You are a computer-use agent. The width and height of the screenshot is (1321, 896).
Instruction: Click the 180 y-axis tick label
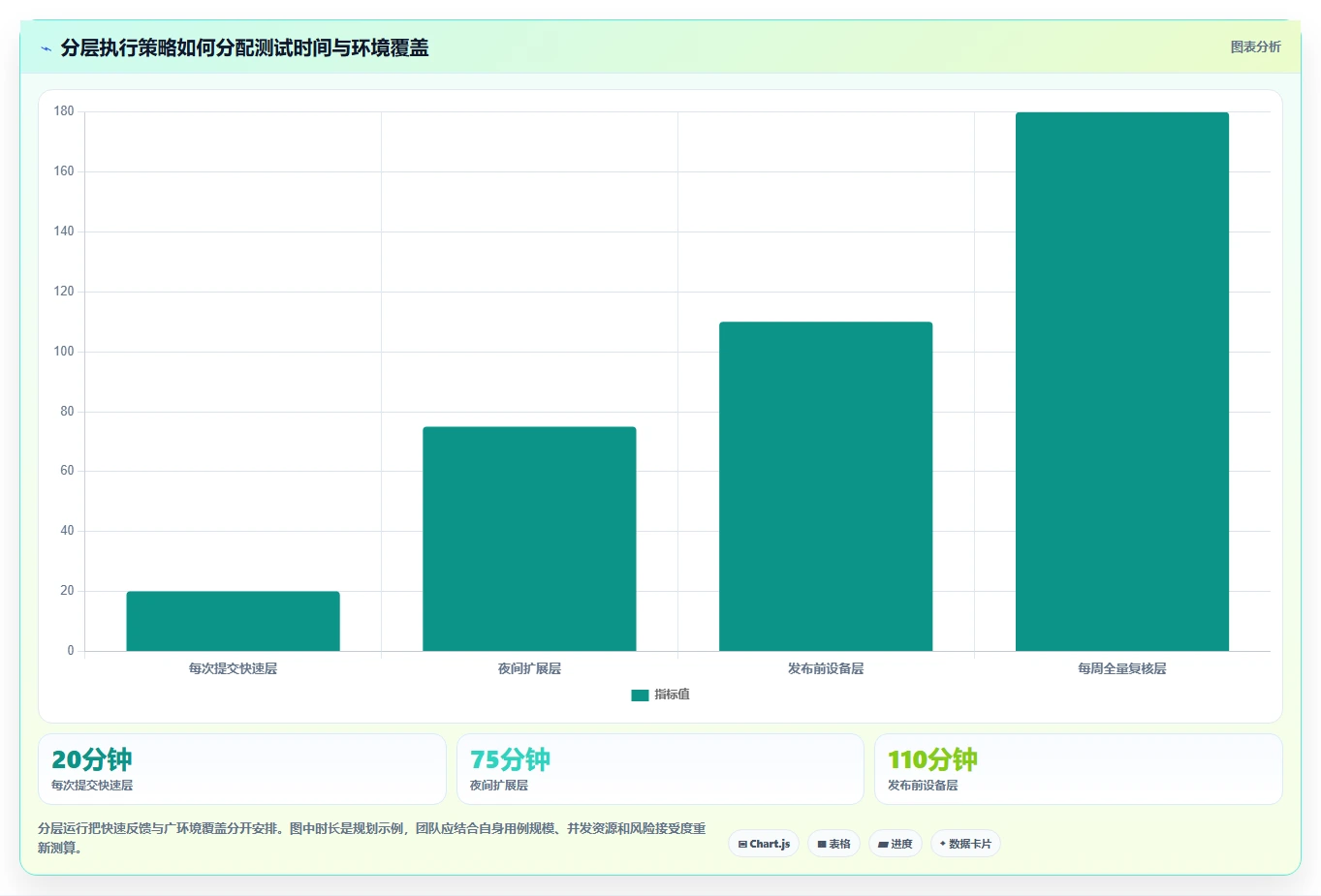(64, 111)
